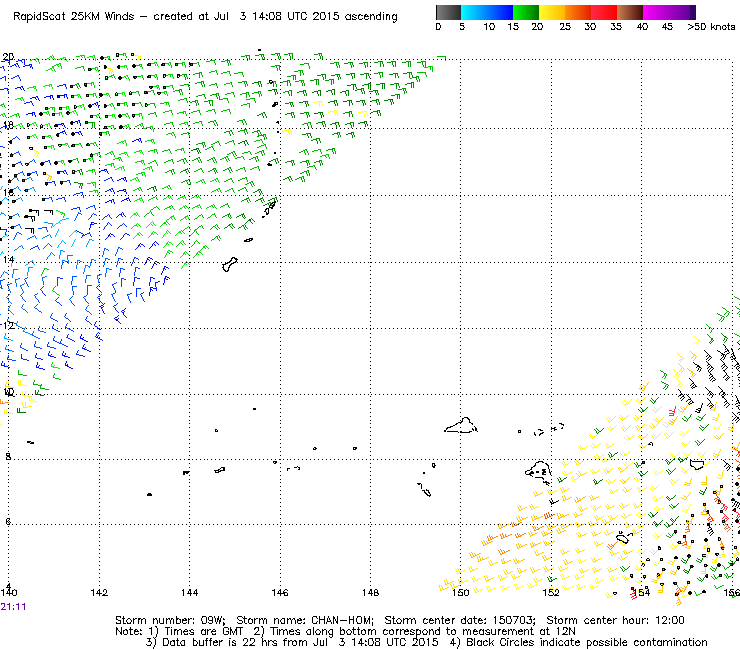Click the longitude label 142
Screen dimensions: 740x650
pyautogui.click(x=99, y=592)
